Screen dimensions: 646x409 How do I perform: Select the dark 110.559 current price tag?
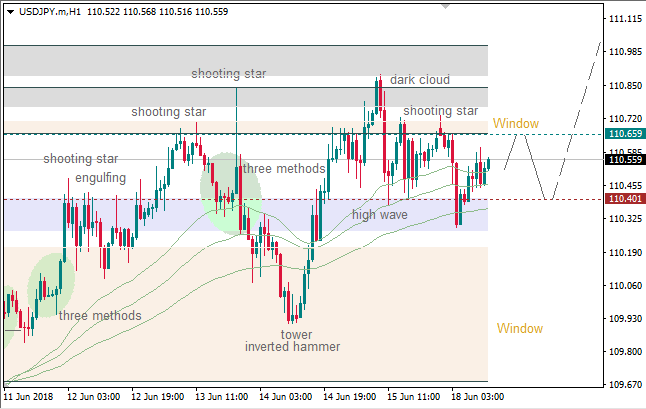(625, 159)
